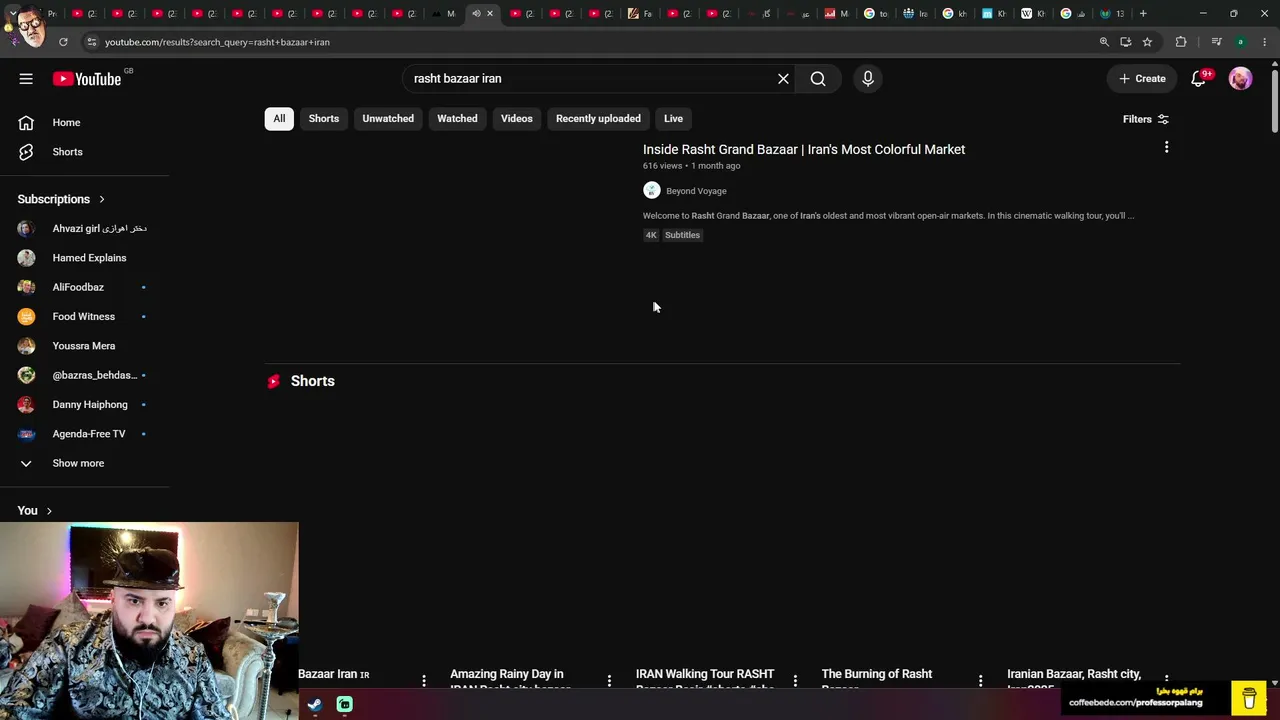Open Amazing Rainy Day in short
Viewport: 1280px width, 720px height.
click(510, 679)
